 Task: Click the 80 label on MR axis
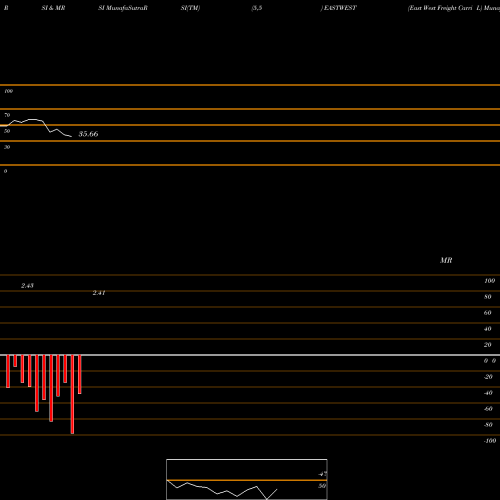pyautogui.click(x=488, y=297)
